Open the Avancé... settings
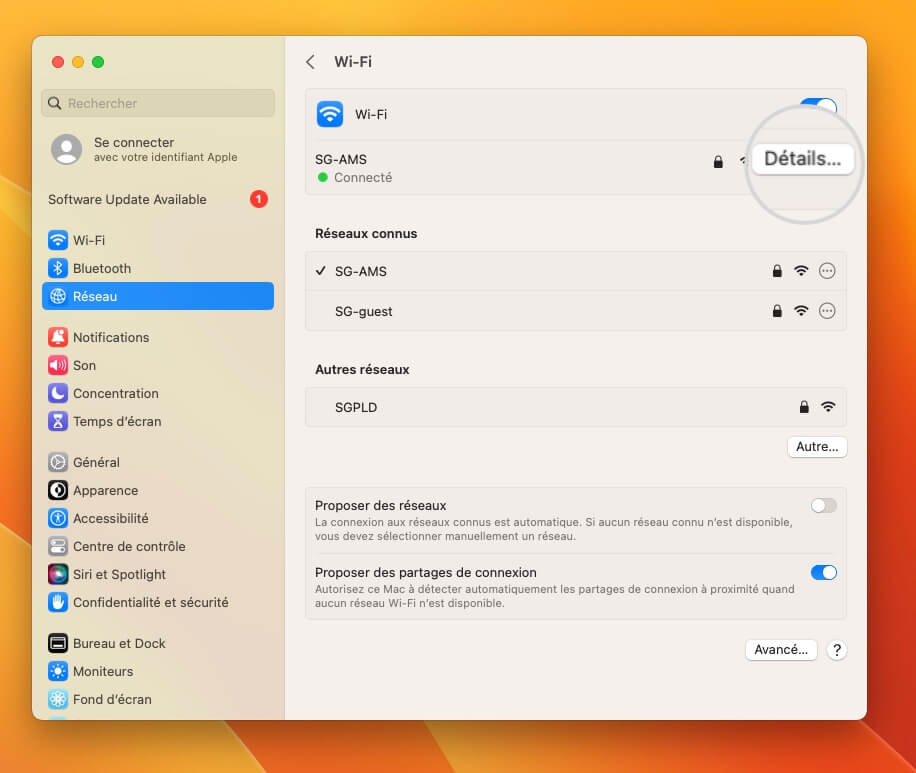 tap(781, 650)
